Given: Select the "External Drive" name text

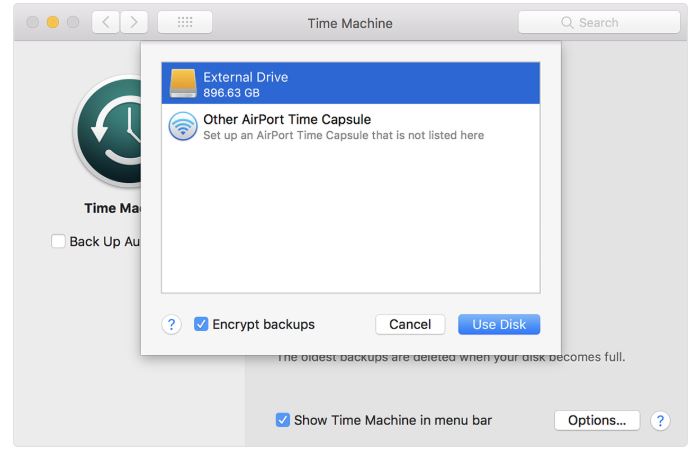Looking at the screenshot, I should click(246, 77).
